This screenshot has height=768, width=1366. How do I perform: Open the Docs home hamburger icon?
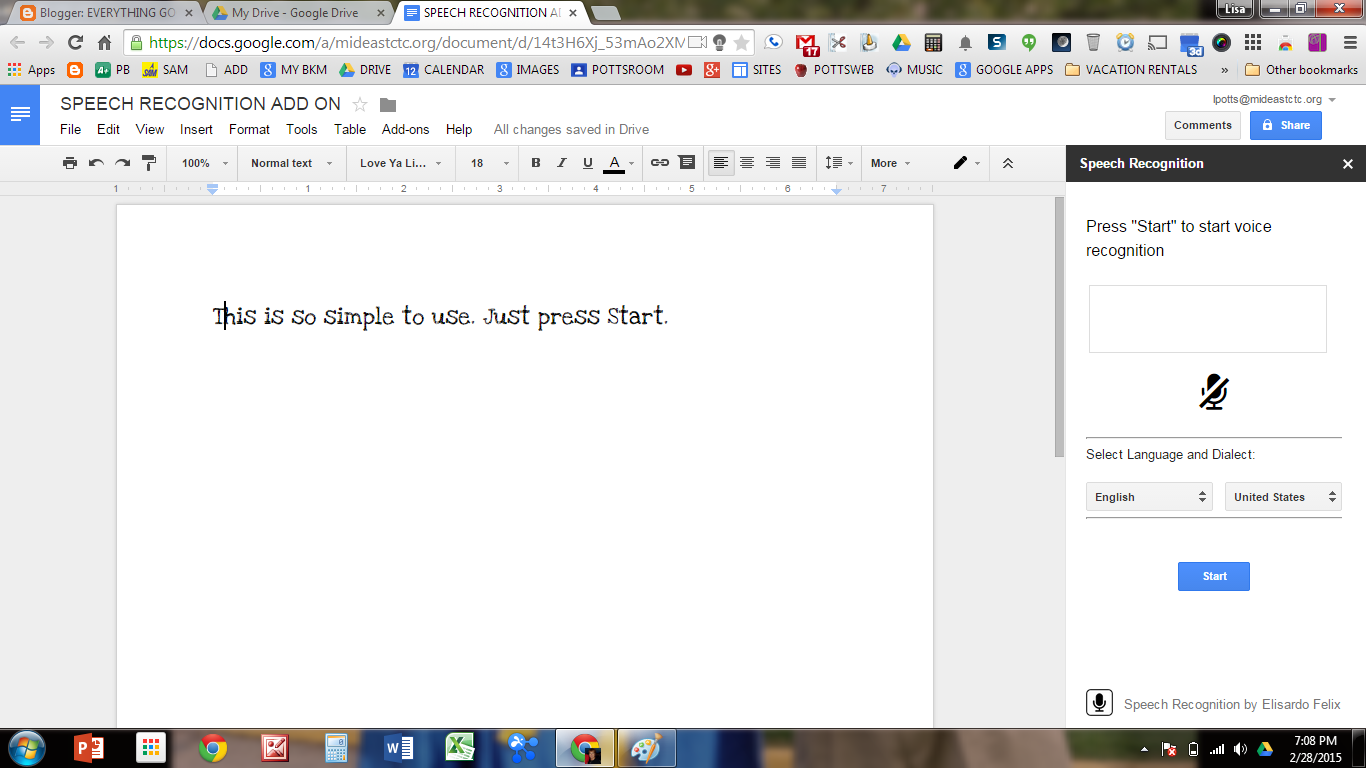click(x=20, y=115)
